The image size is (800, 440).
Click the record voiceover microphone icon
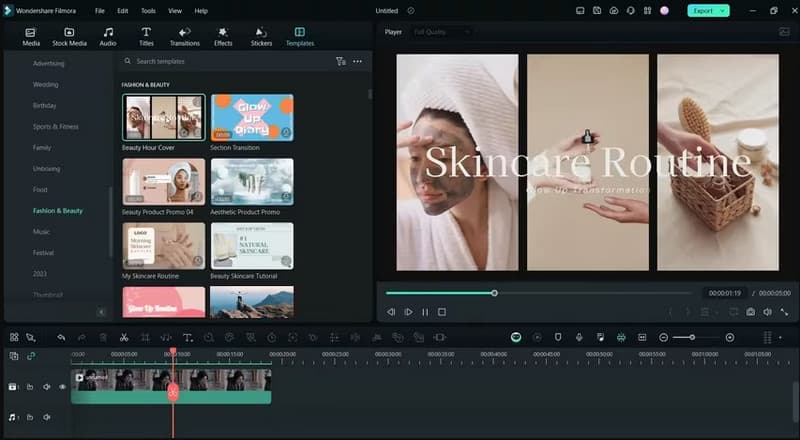tap(579, 337)
